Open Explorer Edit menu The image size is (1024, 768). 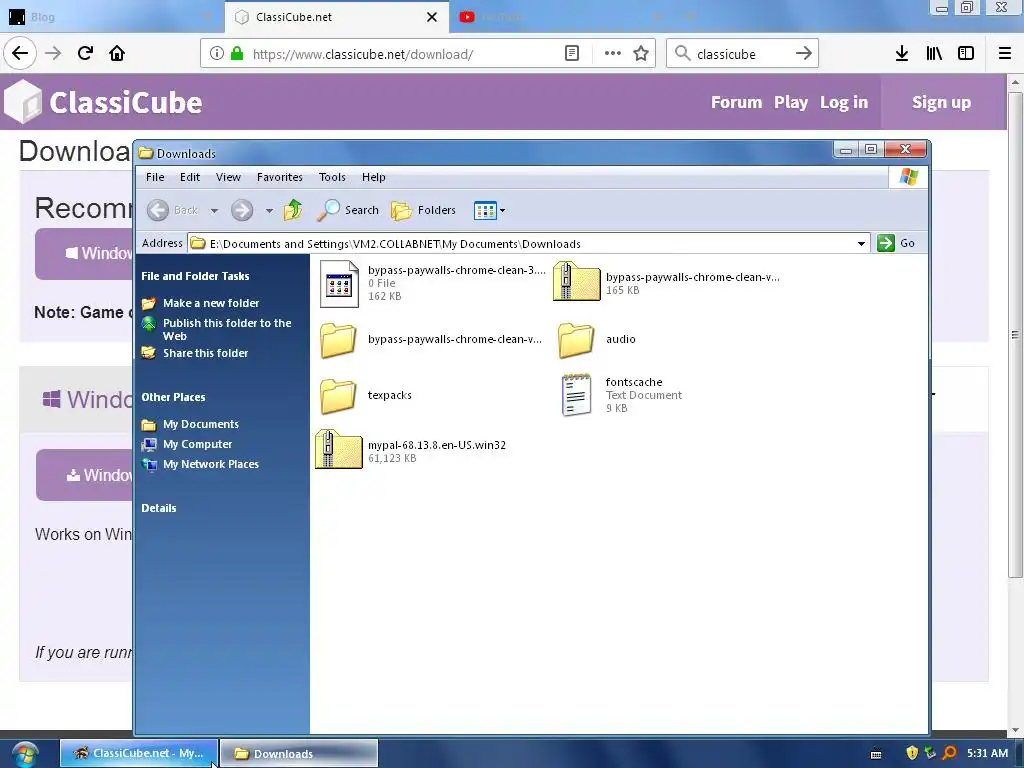pyautogui.click(x=190, y=177)
